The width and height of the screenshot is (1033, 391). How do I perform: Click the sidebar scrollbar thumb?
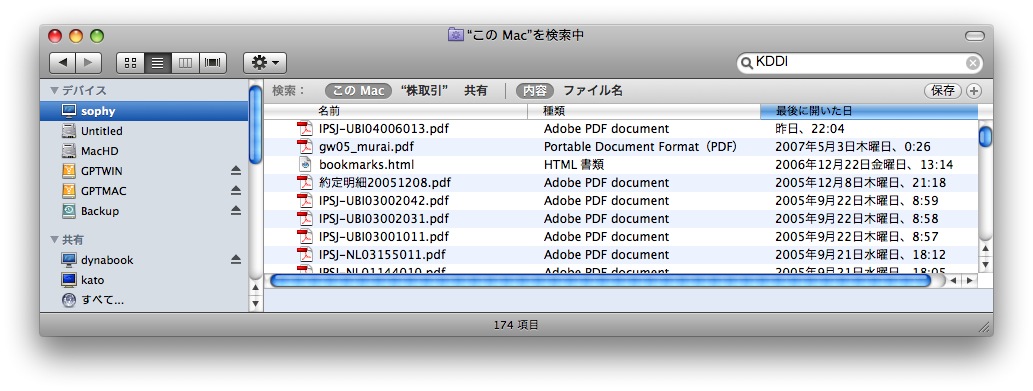256,125
